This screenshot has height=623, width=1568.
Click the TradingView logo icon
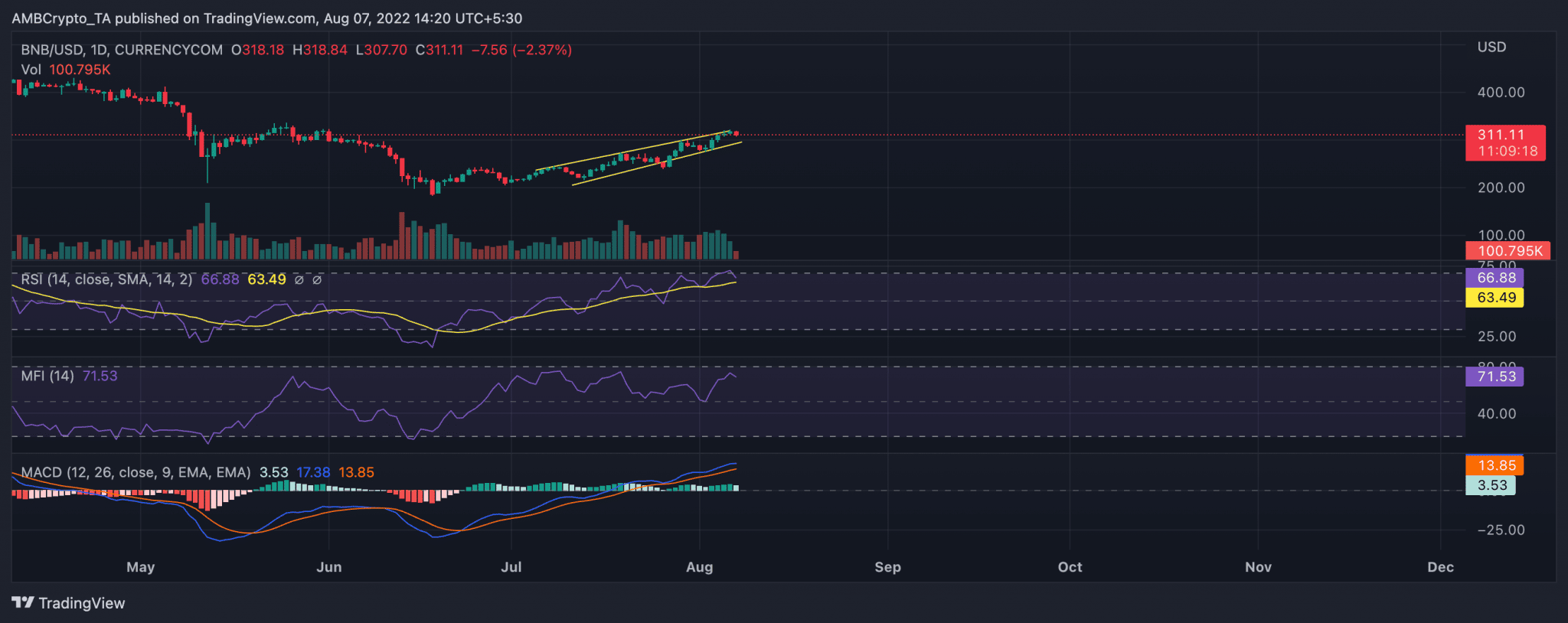23,603
